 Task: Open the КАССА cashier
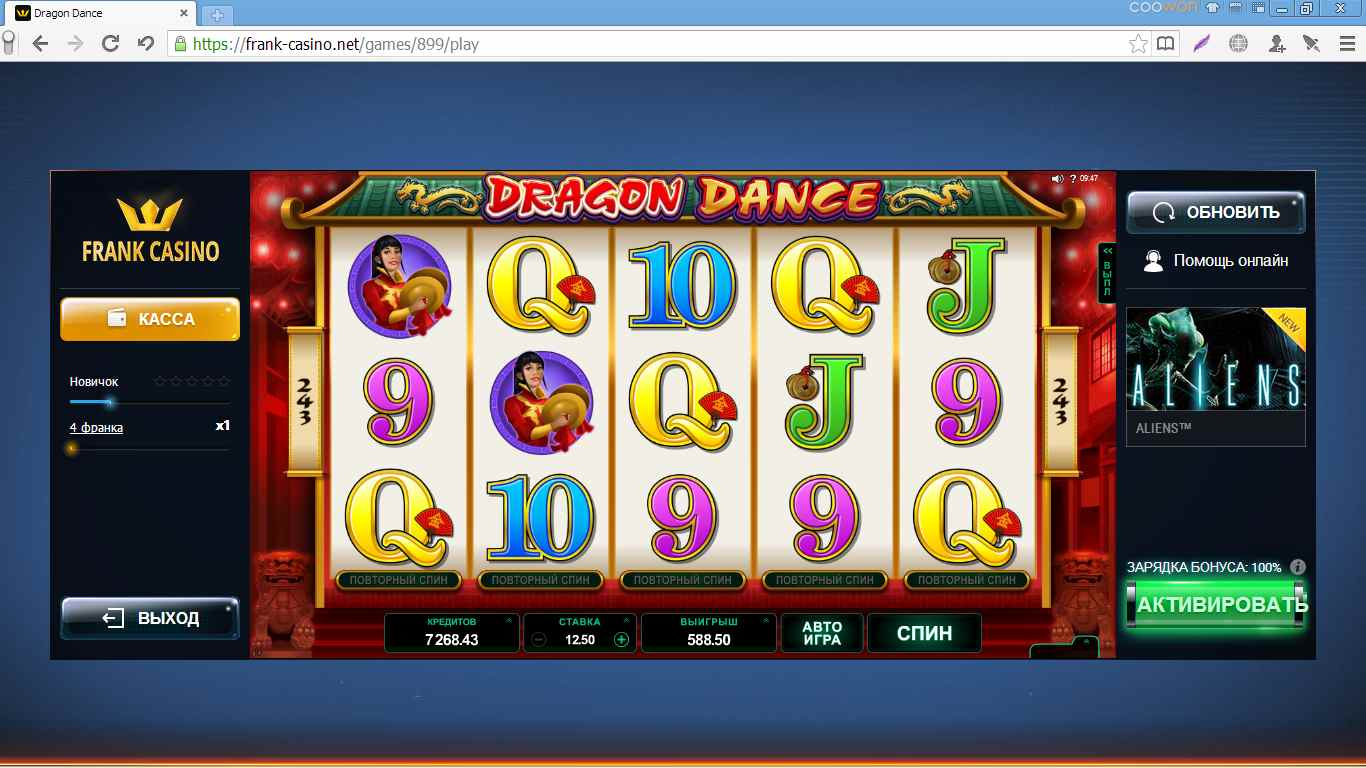click(150, 319)
